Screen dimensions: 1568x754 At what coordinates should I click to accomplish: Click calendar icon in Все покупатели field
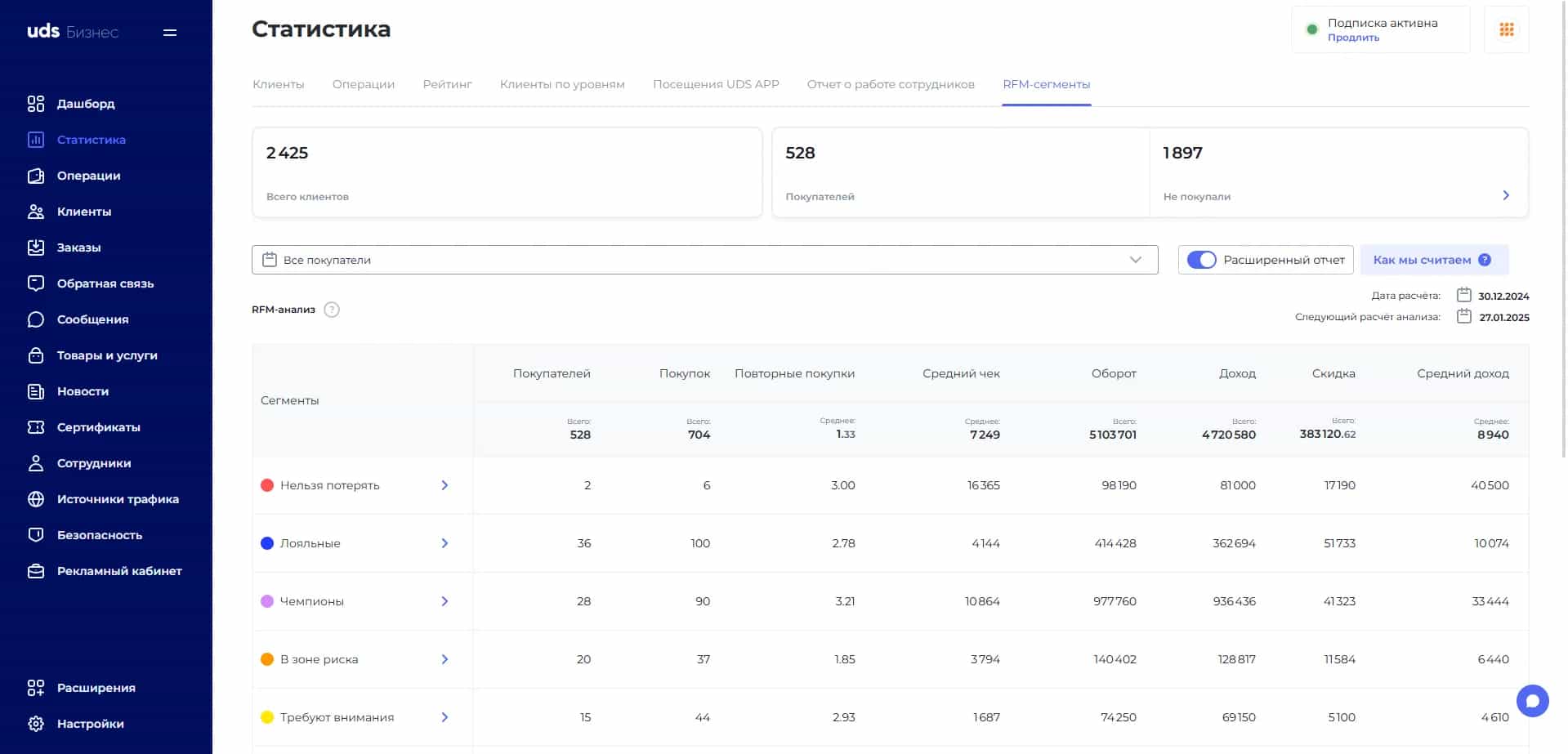coord(270,260)
